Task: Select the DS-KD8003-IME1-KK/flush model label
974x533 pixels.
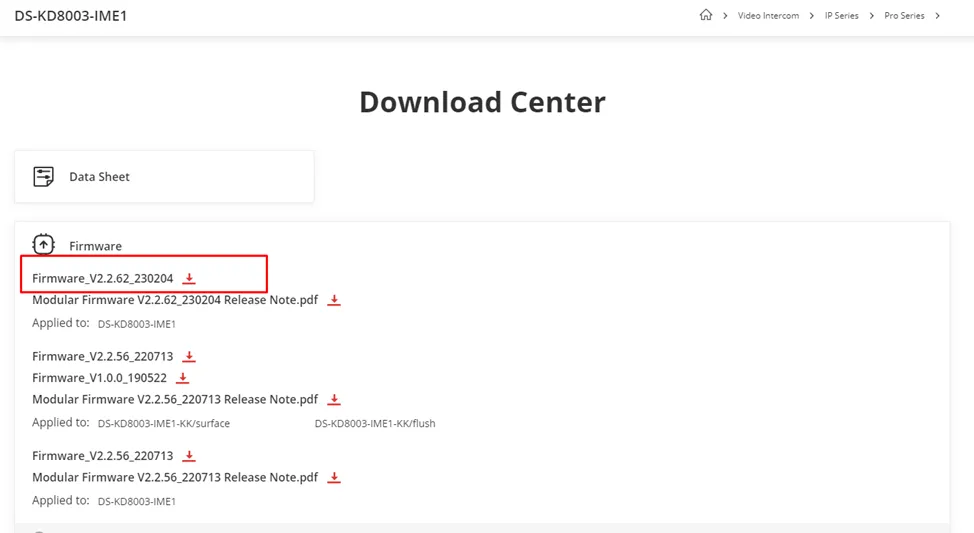Action: pos(375,423)
